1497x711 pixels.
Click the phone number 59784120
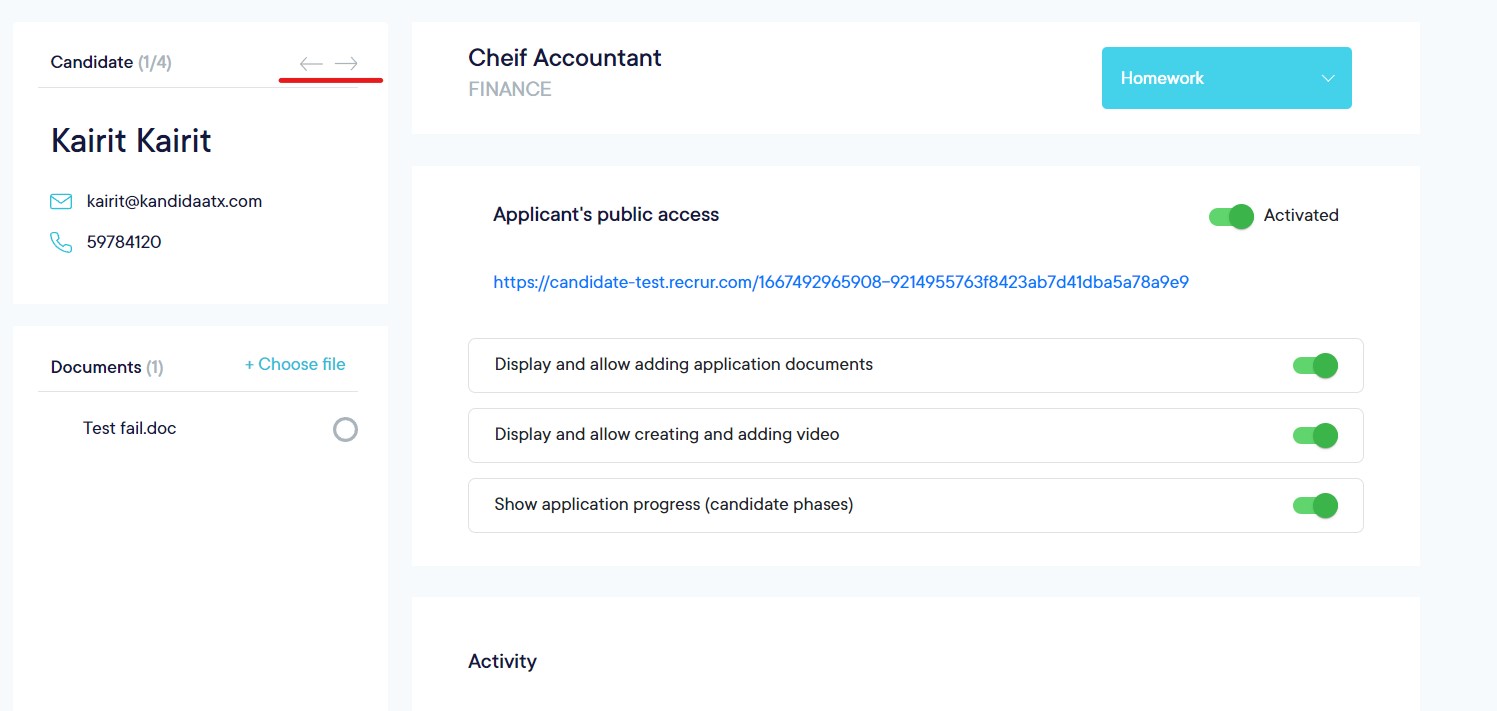[x=124, y=242]
